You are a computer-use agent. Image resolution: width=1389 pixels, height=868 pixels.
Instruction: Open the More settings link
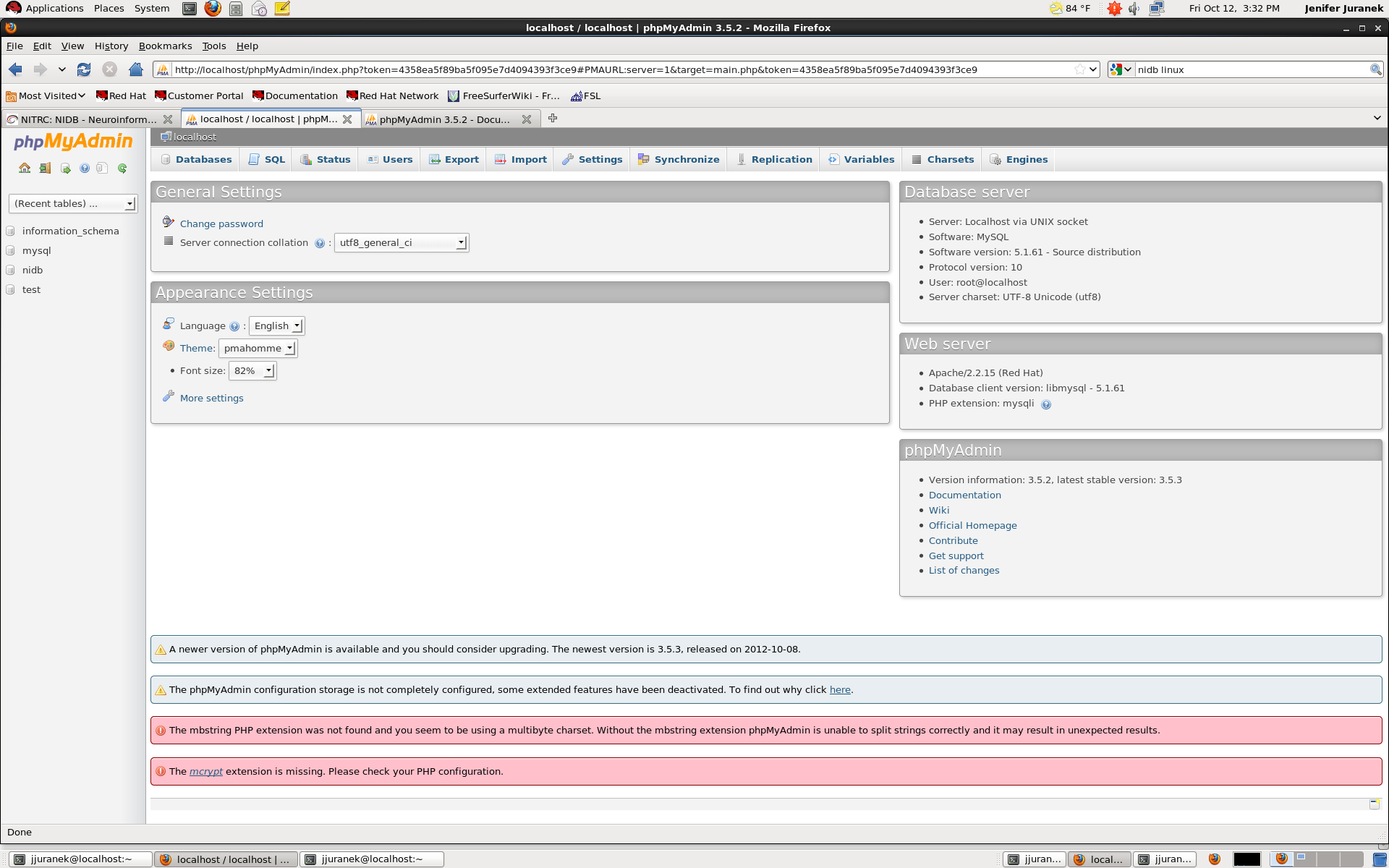point(211,399)
